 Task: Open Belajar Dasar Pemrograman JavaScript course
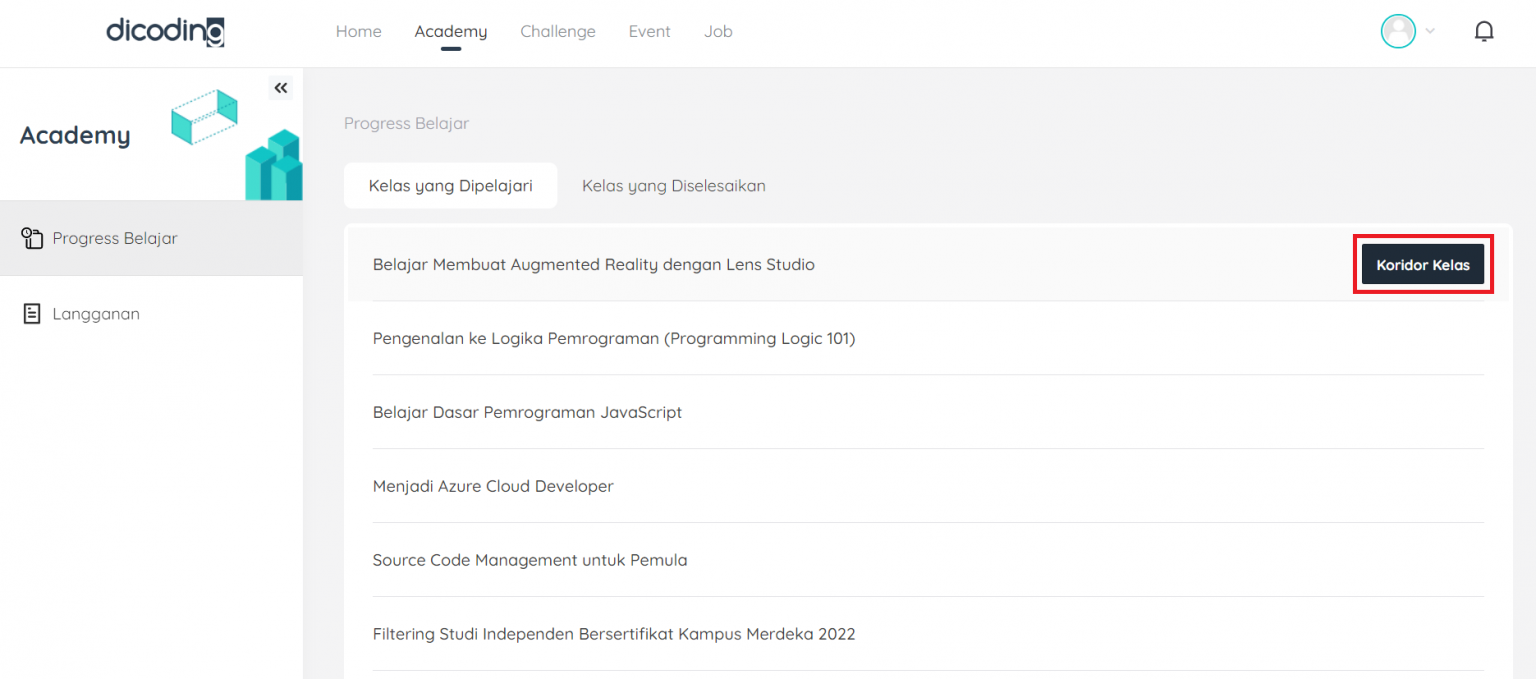click(528, 412)
